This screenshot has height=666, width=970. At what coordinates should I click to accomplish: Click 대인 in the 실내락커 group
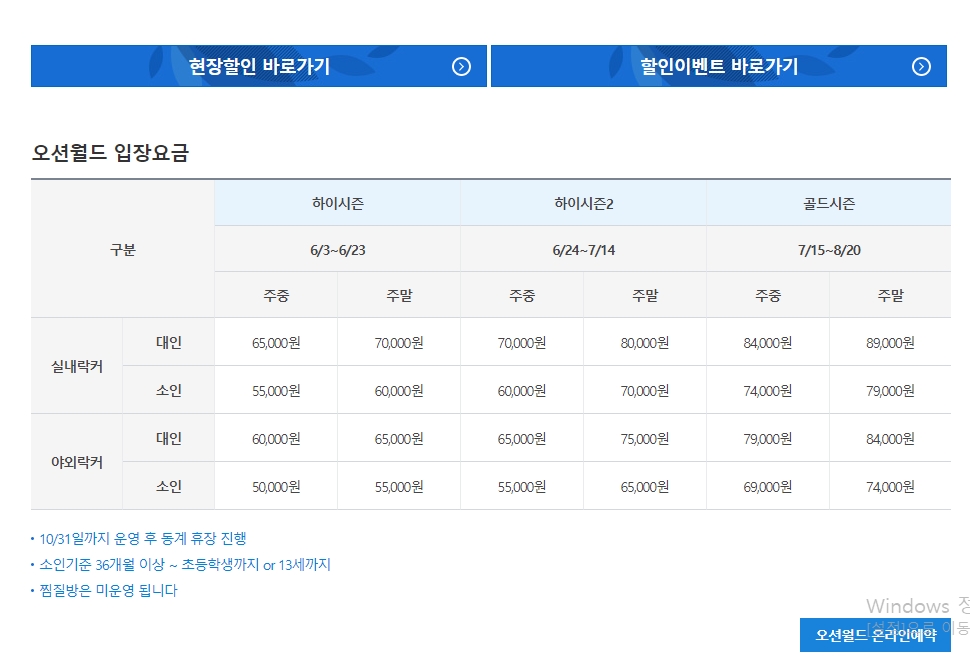click(x=168, y=342)
